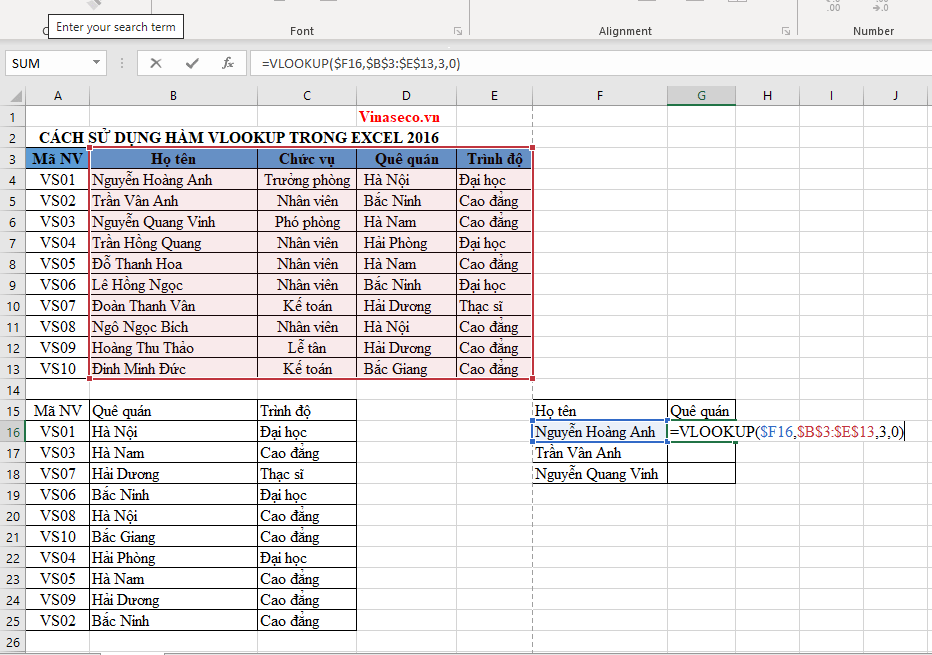Screen dimensions: 932x655
Task: Select the row 3 header
Action: pos(12,159)
